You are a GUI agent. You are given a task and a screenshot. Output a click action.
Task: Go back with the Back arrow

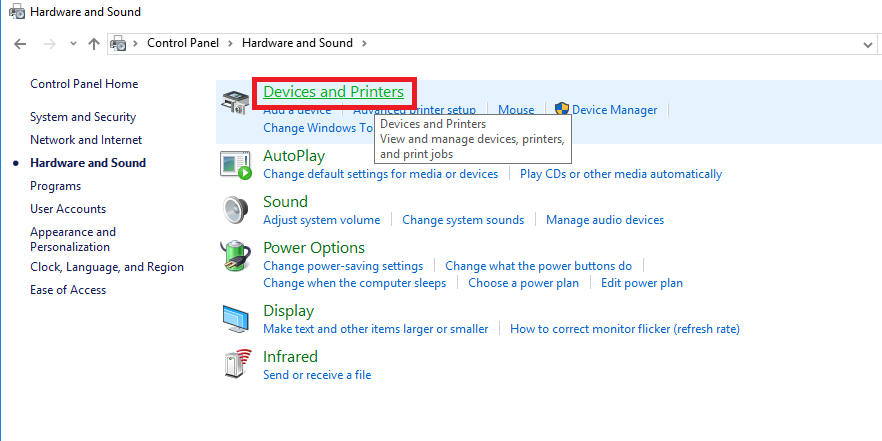click(x=20, y=44)
